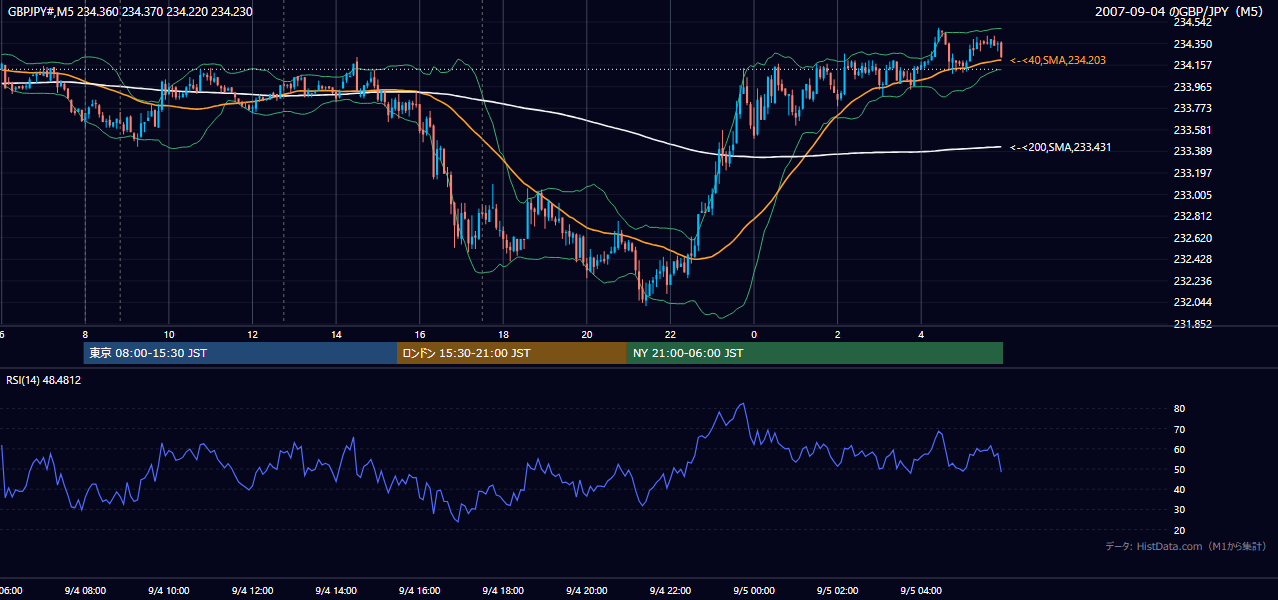Click bottom time label 9/5 04:00
Viewport: 1278px width, 600px height.
point(921,591)
